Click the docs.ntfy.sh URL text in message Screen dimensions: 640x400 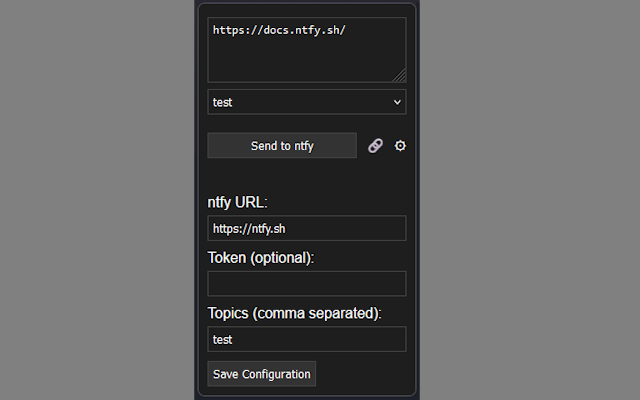pyautogui.click(x=279, y=30)
